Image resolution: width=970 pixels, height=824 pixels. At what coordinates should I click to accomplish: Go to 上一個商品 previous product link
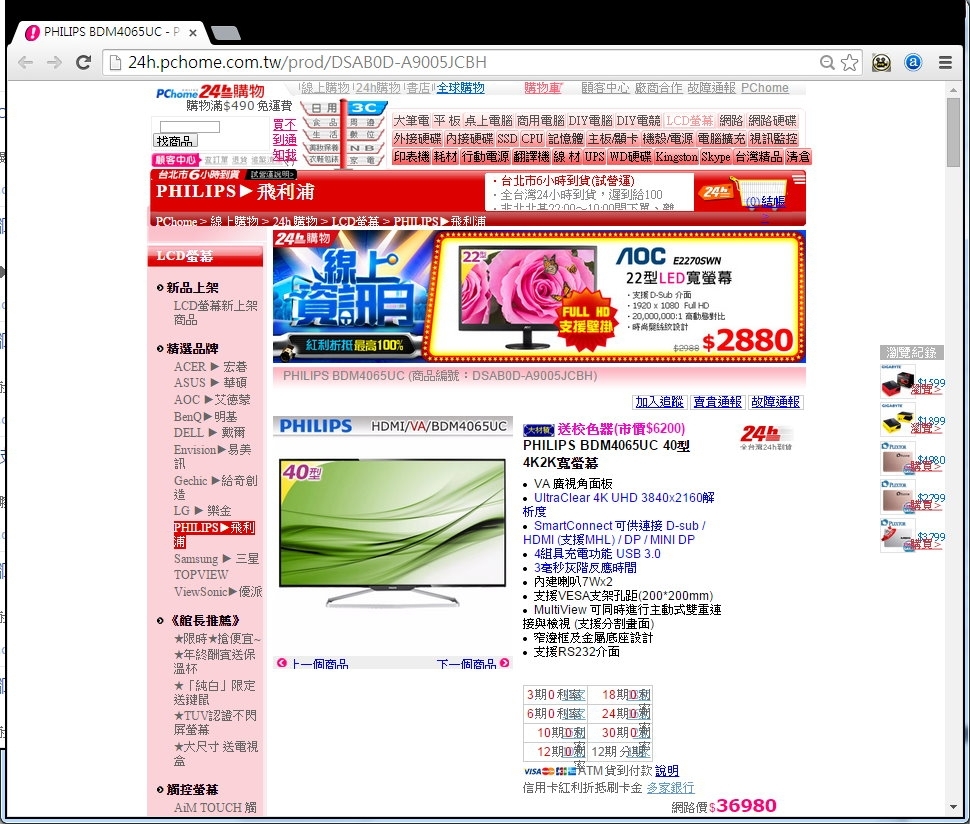319,664
